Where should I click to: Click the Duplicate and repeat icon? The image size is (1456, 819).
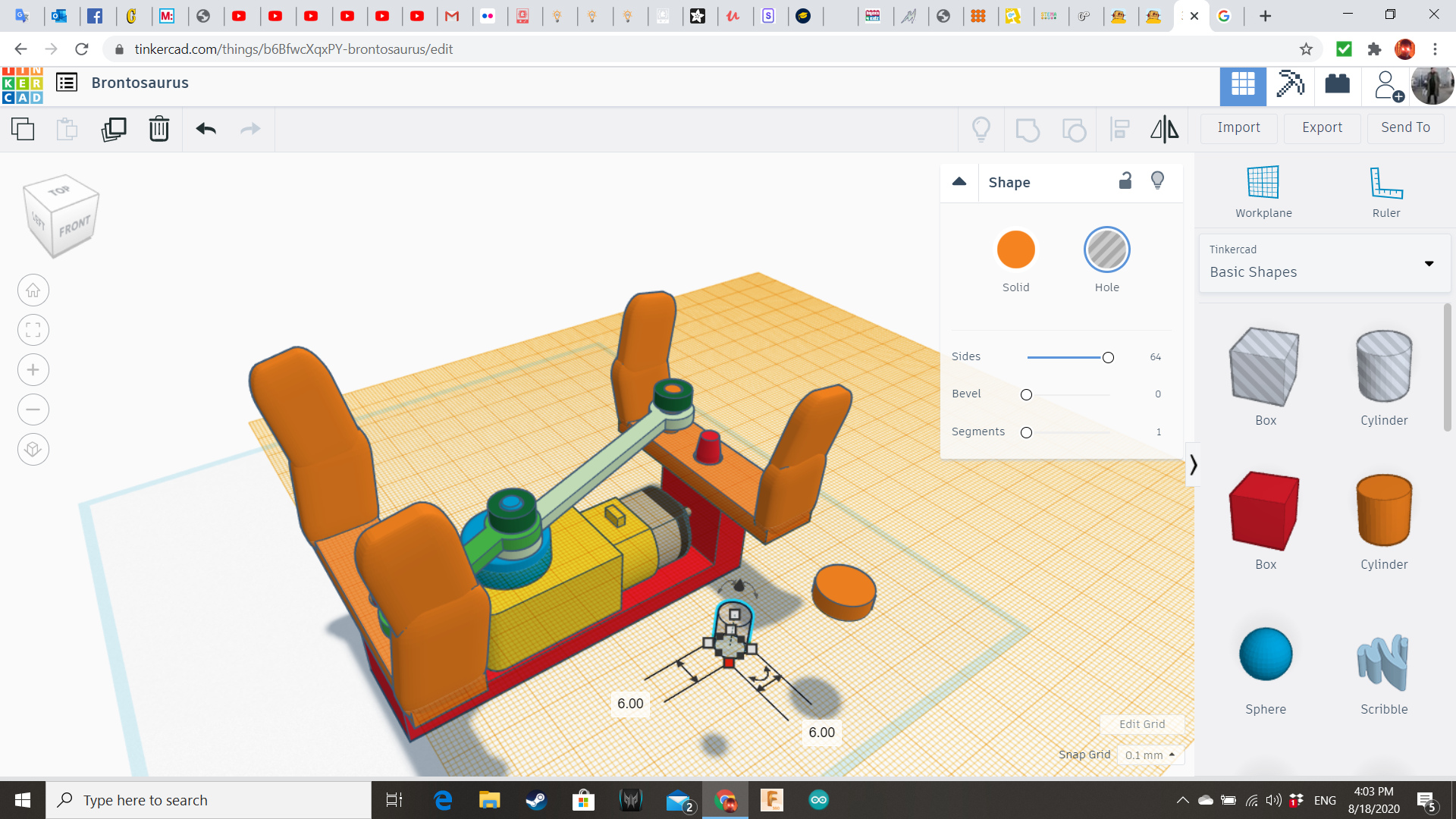[x=114, y=129]
